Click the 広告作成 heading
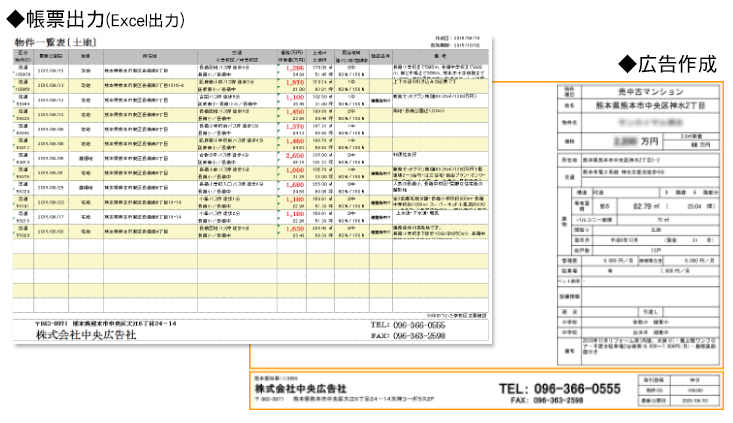 pyautogui.click(x=668, y=64)
